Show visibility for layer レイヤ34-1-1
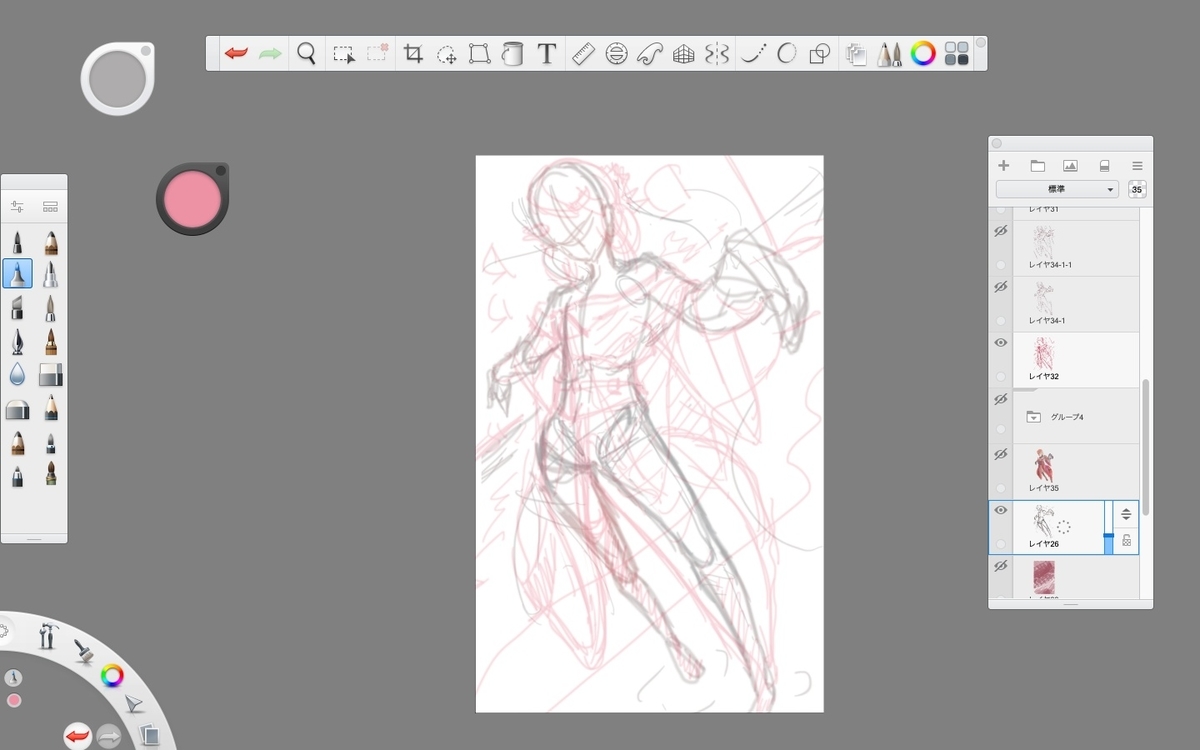1200x750 pixels. click(x=1000, y=231)
